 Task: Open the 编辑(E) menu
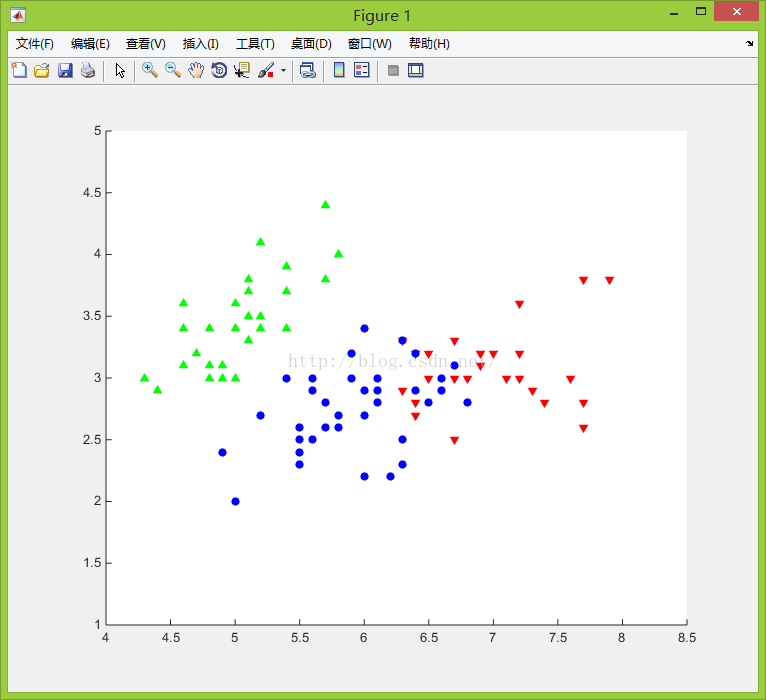click(x=90, y=44)
